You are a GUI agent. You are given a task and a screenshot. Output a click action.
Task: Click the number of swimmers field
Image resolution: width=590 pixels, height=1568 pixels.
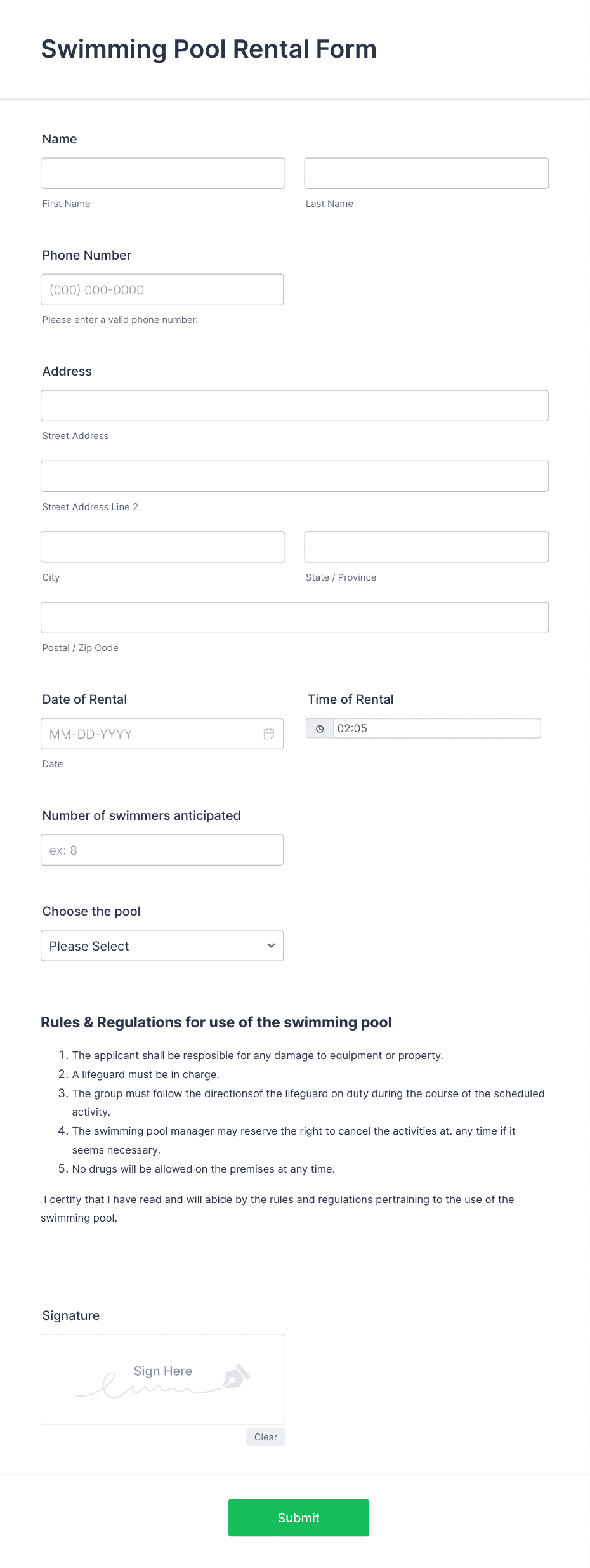tap(162, 849)
